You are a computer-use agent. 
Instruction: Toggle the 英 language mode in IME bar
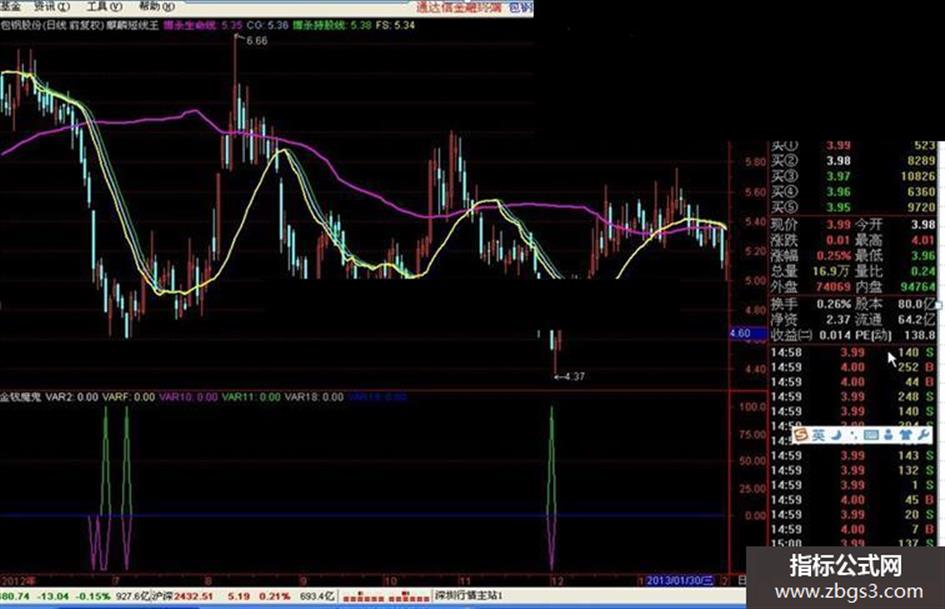click(818, 435)
